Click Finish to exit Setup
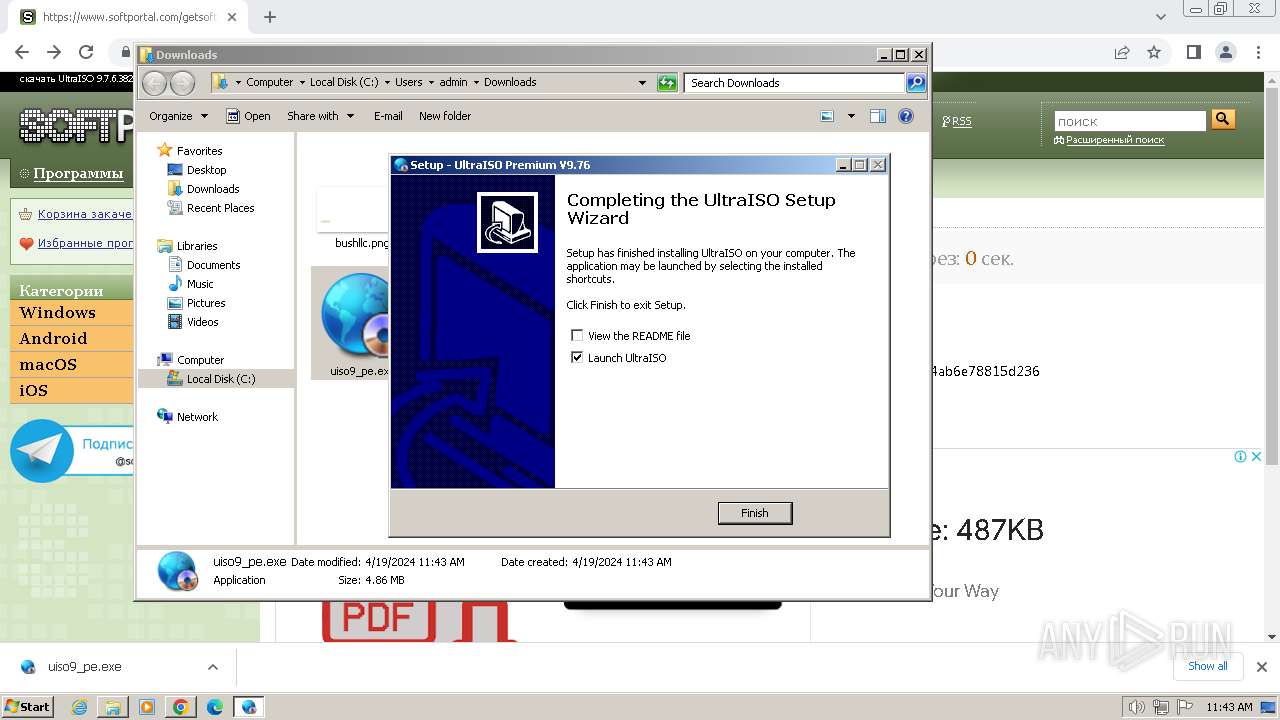The height and width of the screenshot is (720, 1280). tap(755, 513)
